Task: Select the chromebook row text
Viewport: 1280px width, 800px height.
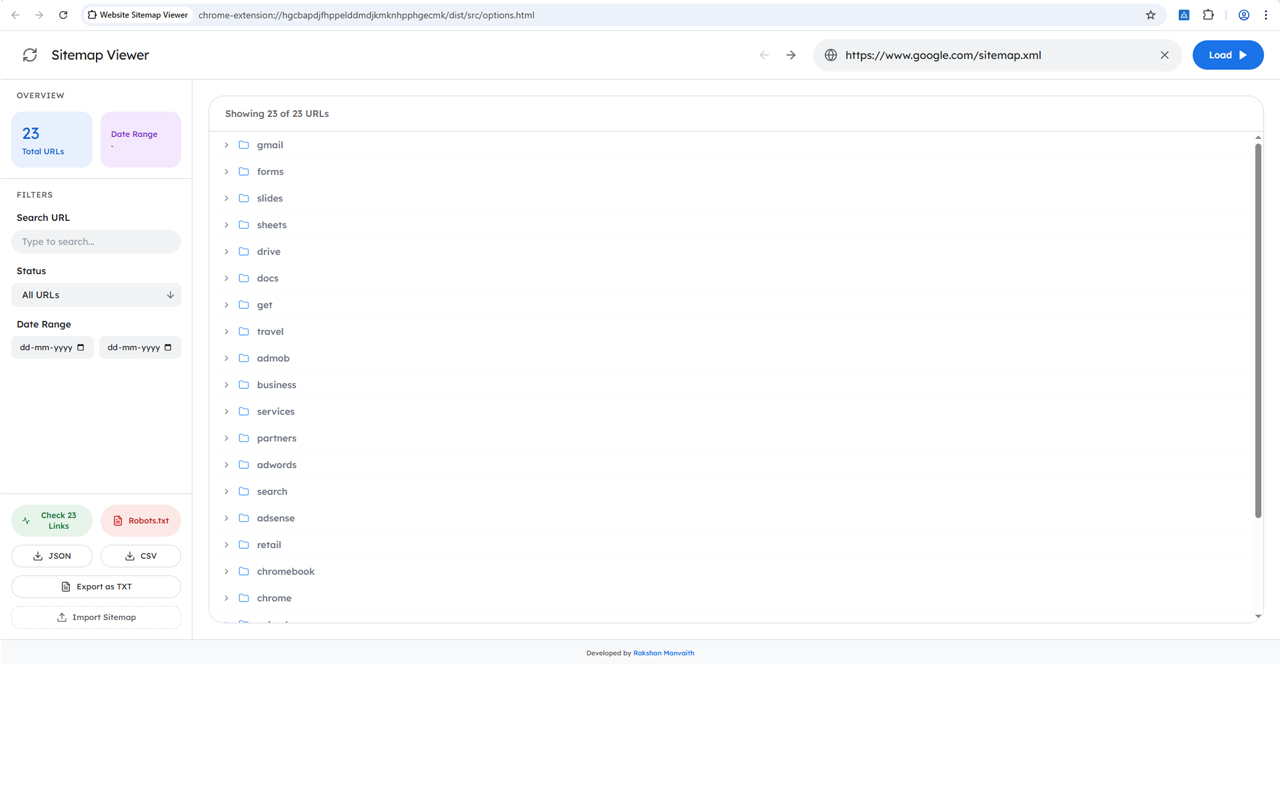Action: click(286, 571)
